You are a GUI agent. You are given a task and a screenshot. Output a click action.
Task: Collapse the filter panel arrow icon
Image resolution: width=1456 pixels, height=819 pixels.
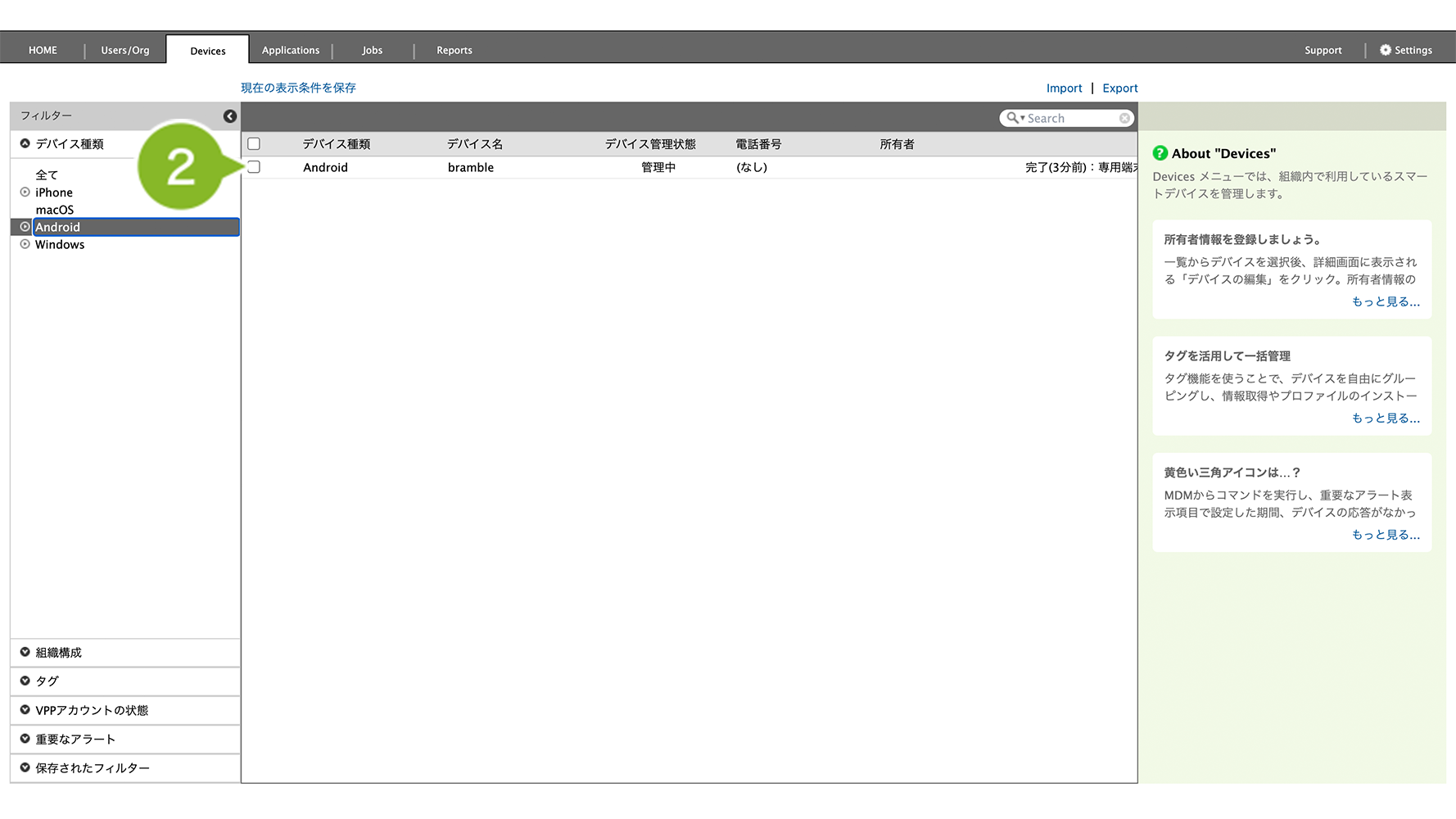click(x=230, y=116)
